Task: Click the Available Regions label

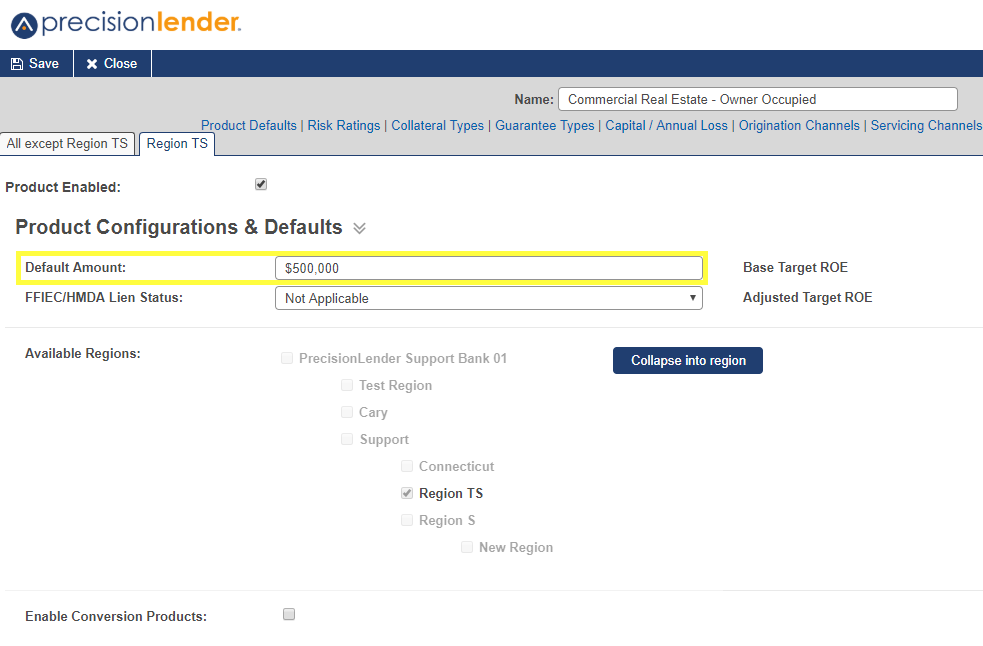Action: coord(83,354)
